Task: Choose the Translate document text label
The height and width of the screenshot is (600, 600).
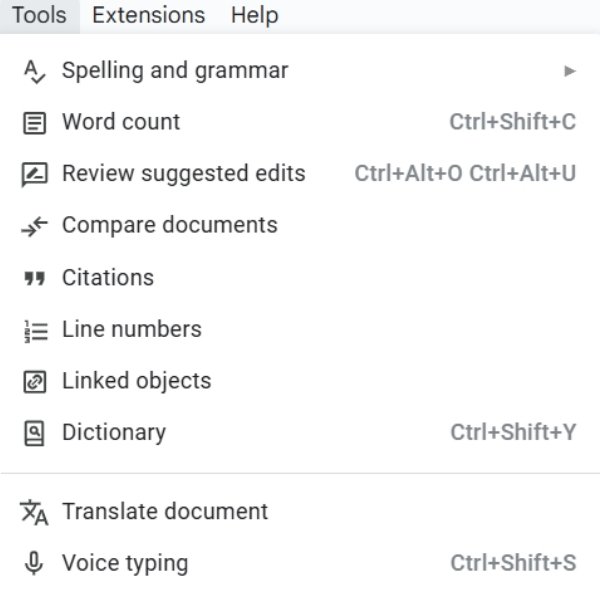Action: [165, 511]
